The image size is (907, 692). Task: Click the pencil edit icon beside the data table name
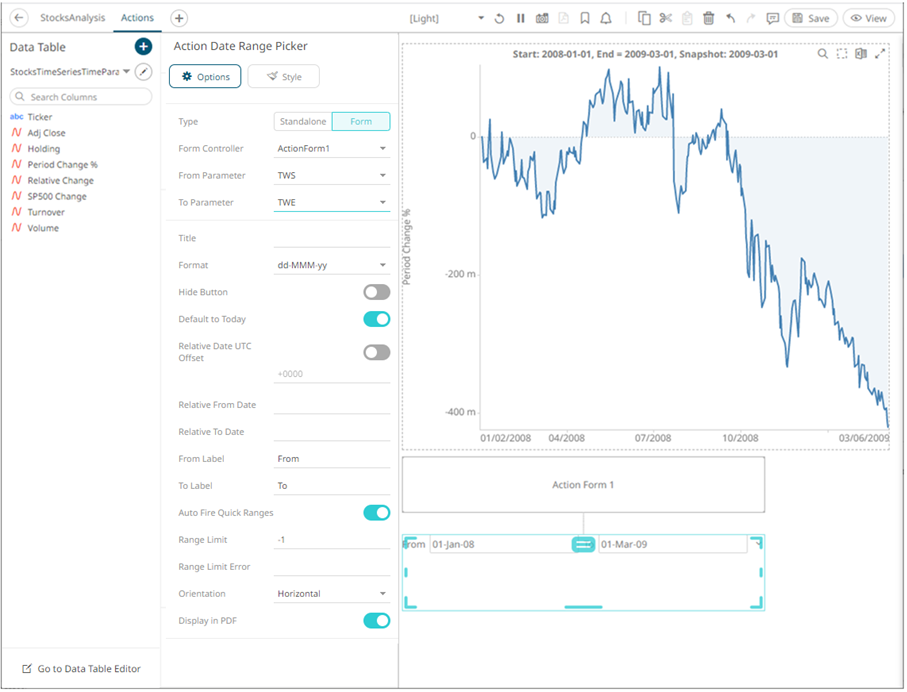pos(144,72)
